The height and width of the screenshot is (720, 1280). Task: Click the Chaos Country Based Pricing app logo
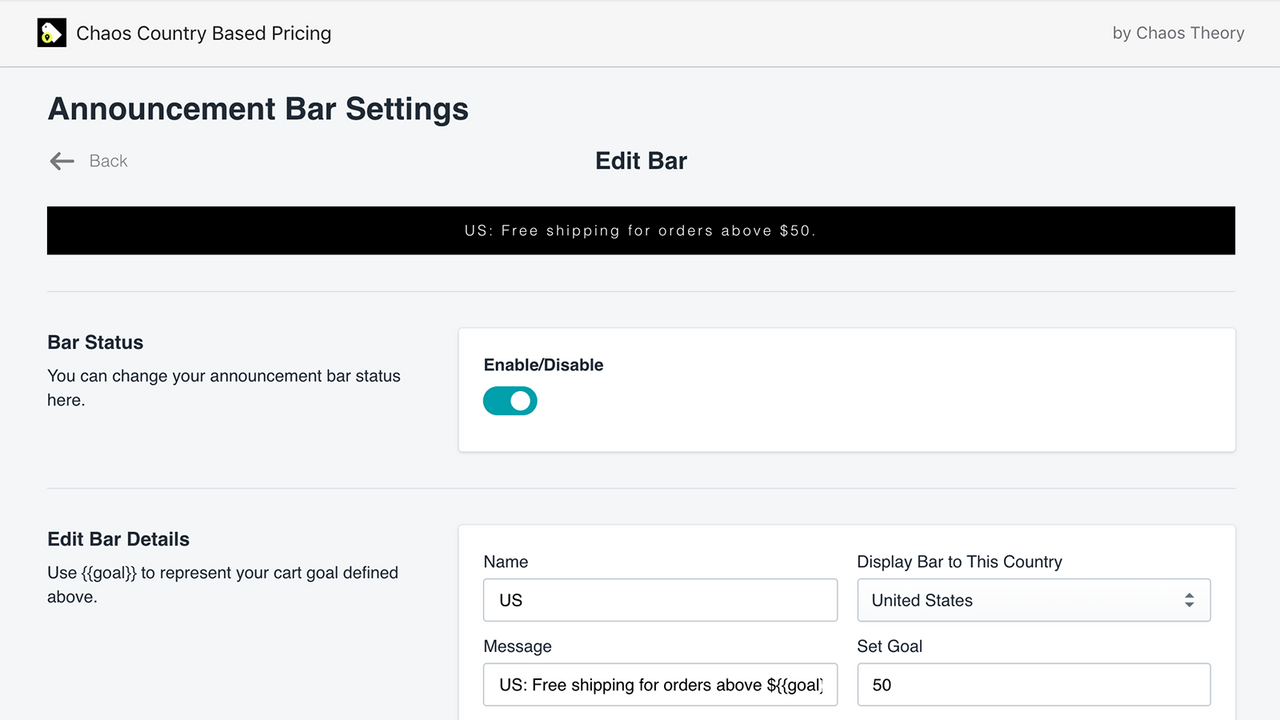52,33
